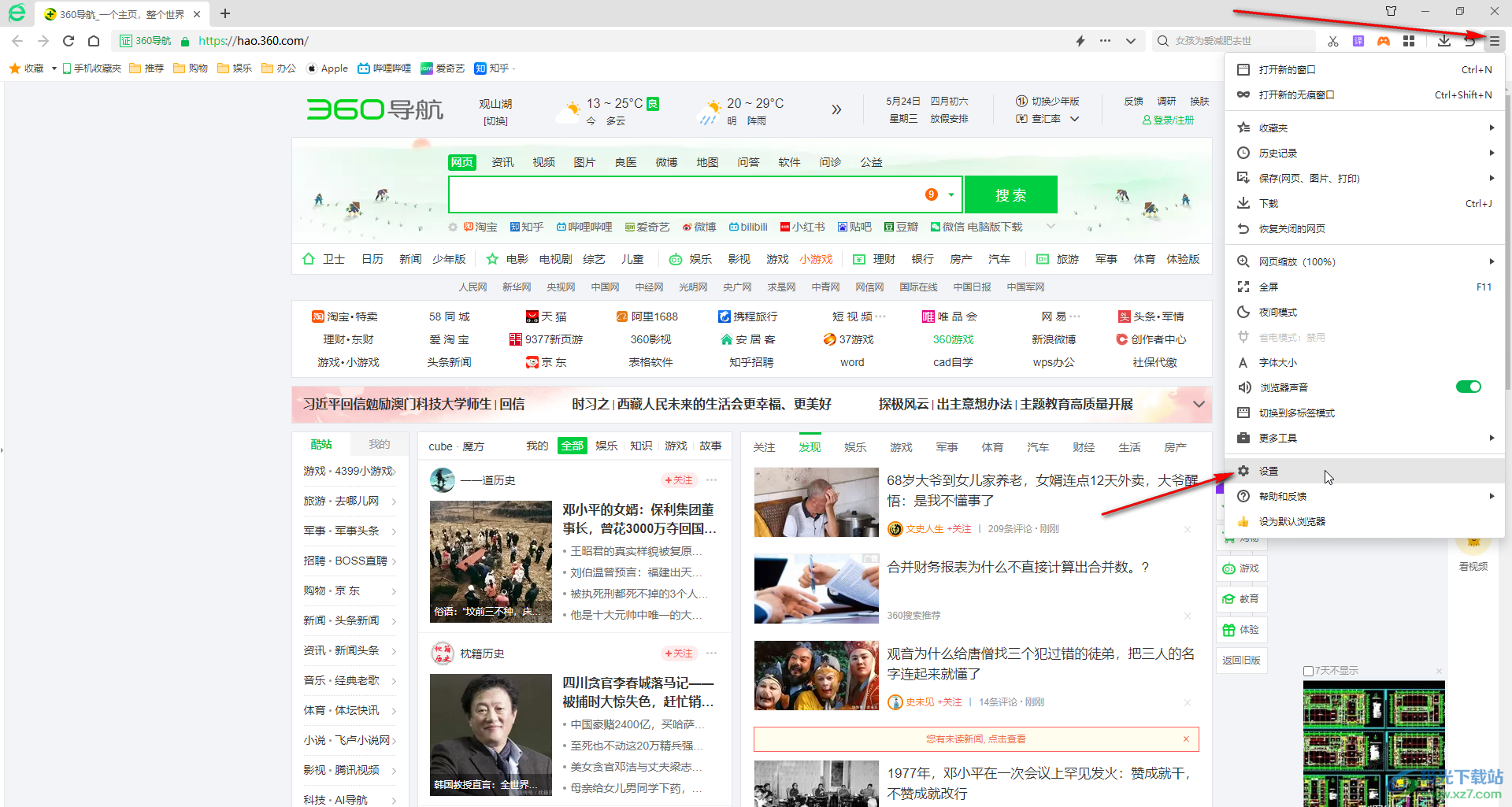Screen dimensions: 1512x807
Task: Open the 淘宝·特卖 link
Action: click(x=345, y=317)
